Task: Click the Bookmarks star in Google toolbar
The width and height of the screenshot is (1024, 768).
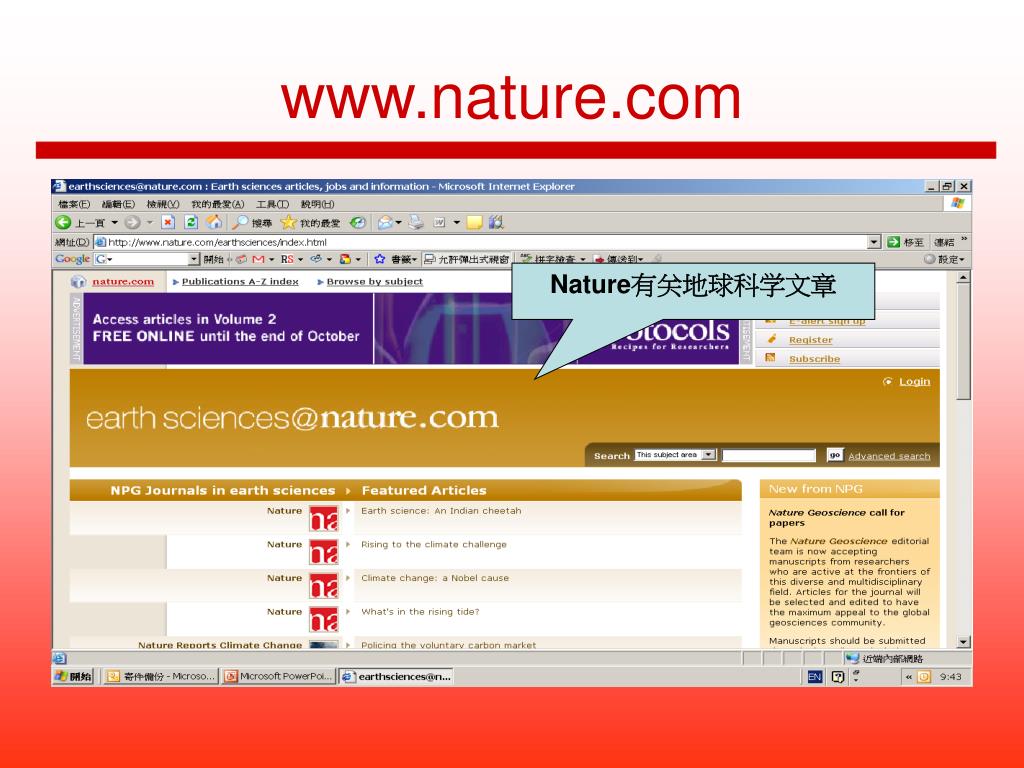Action: pyautogui.click(x=379, y=259)
